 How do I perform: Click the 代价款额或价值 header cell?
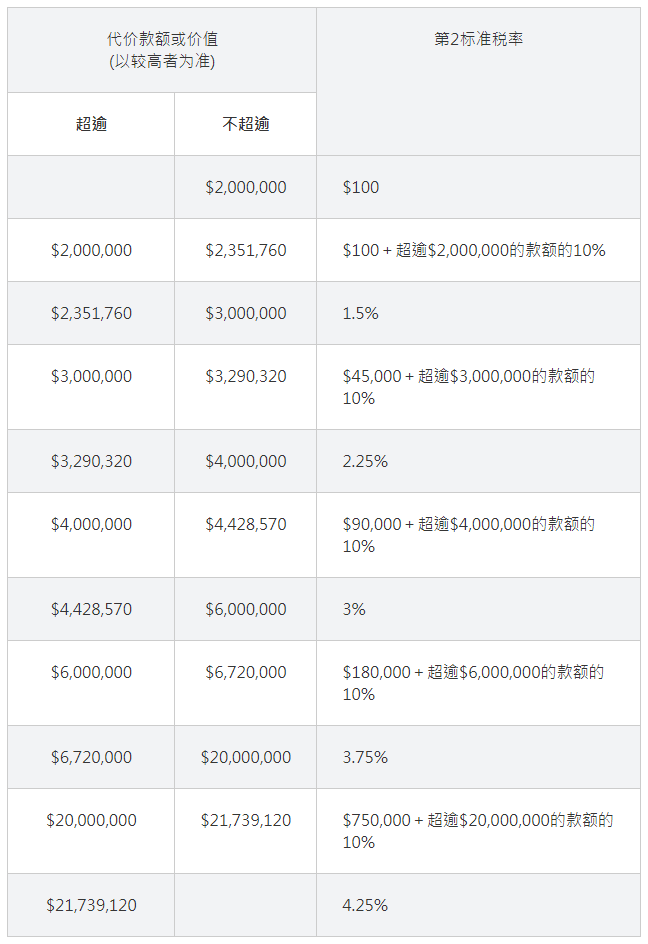tap(162, 50)
